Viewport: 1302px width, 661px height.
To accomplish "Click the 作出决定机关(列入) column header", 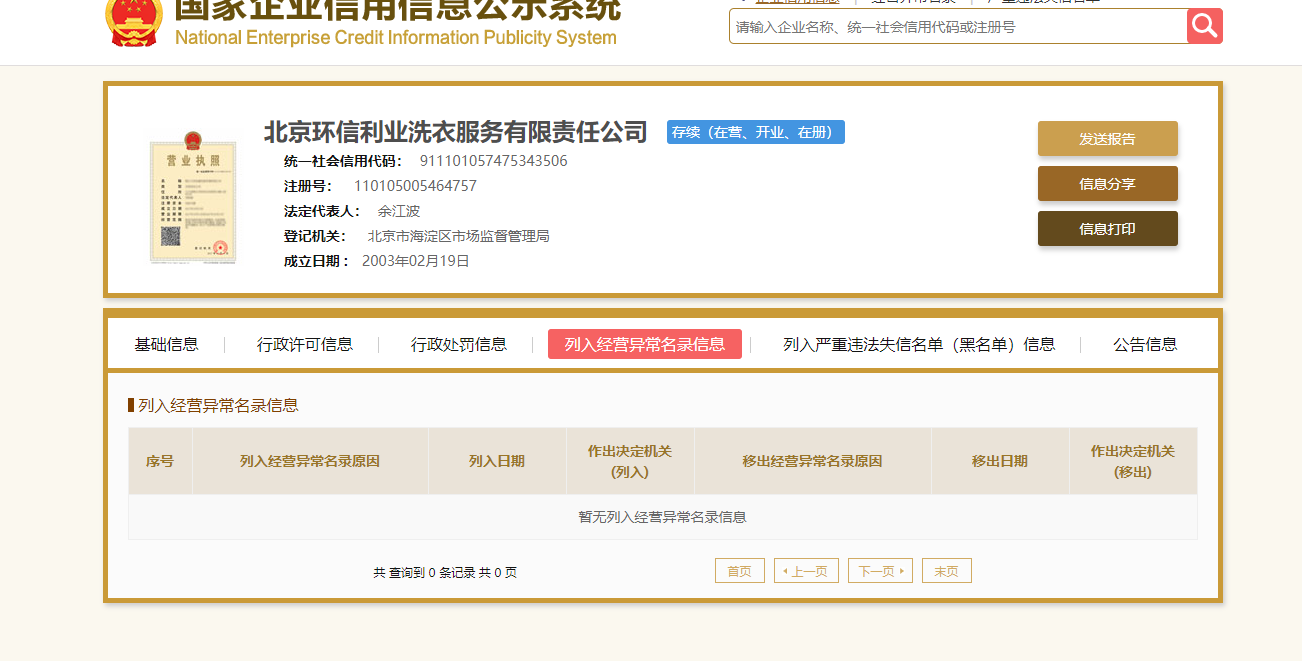I will (630, 461).
